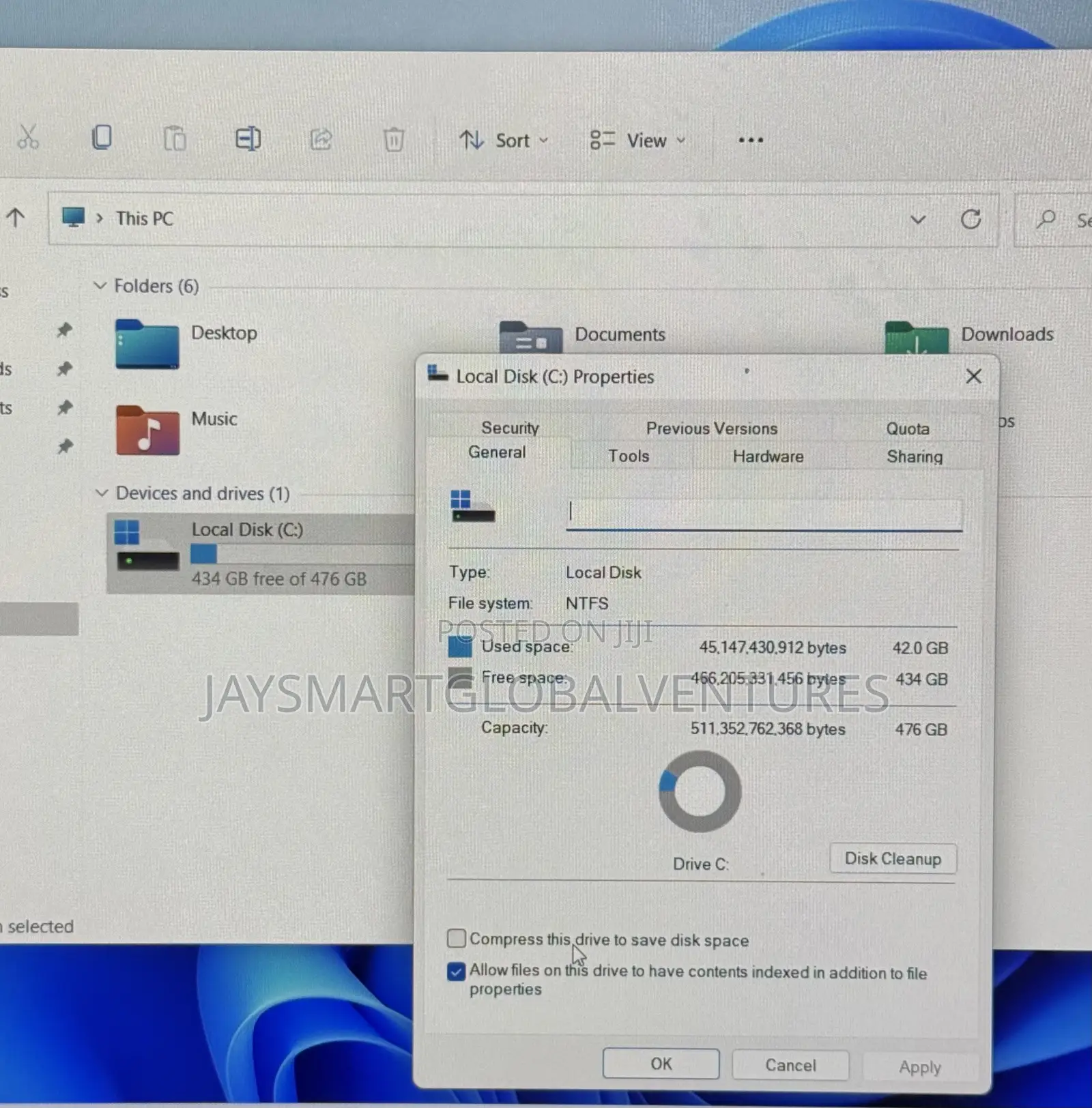
Task: Open the Sort dropdown
Action: [504, 141]
